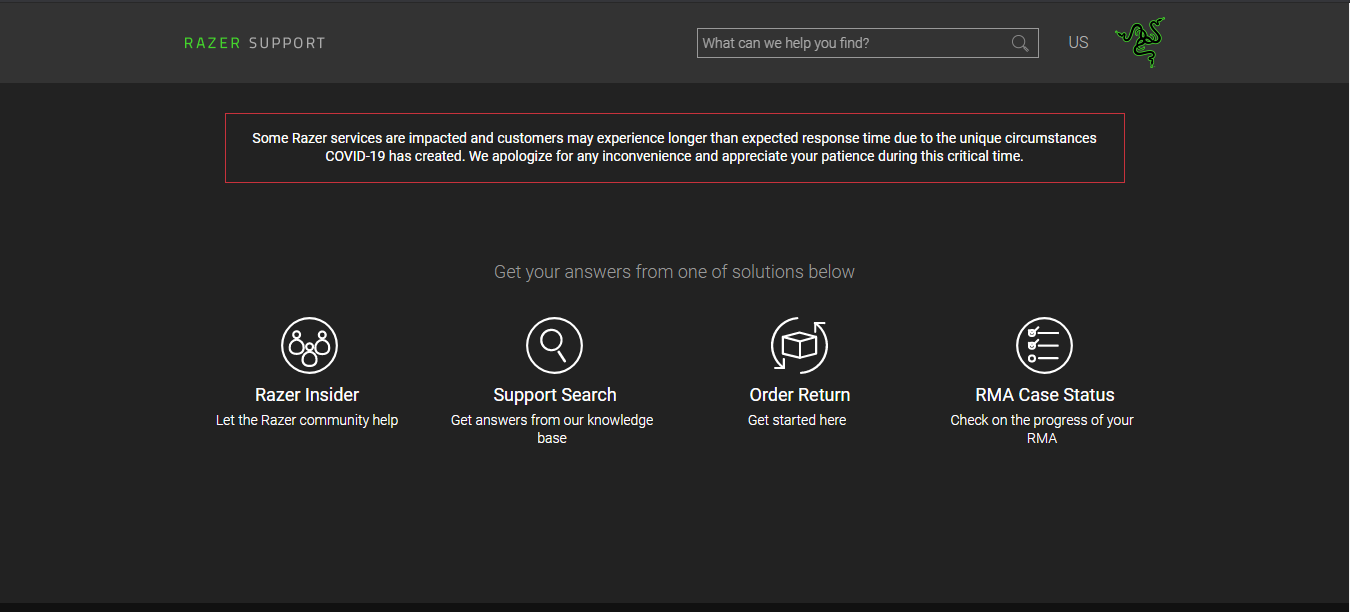Click the RMA Case Status checklist icon
The height and width of the screenshot is (612, 1350).
click(1044, 345)
